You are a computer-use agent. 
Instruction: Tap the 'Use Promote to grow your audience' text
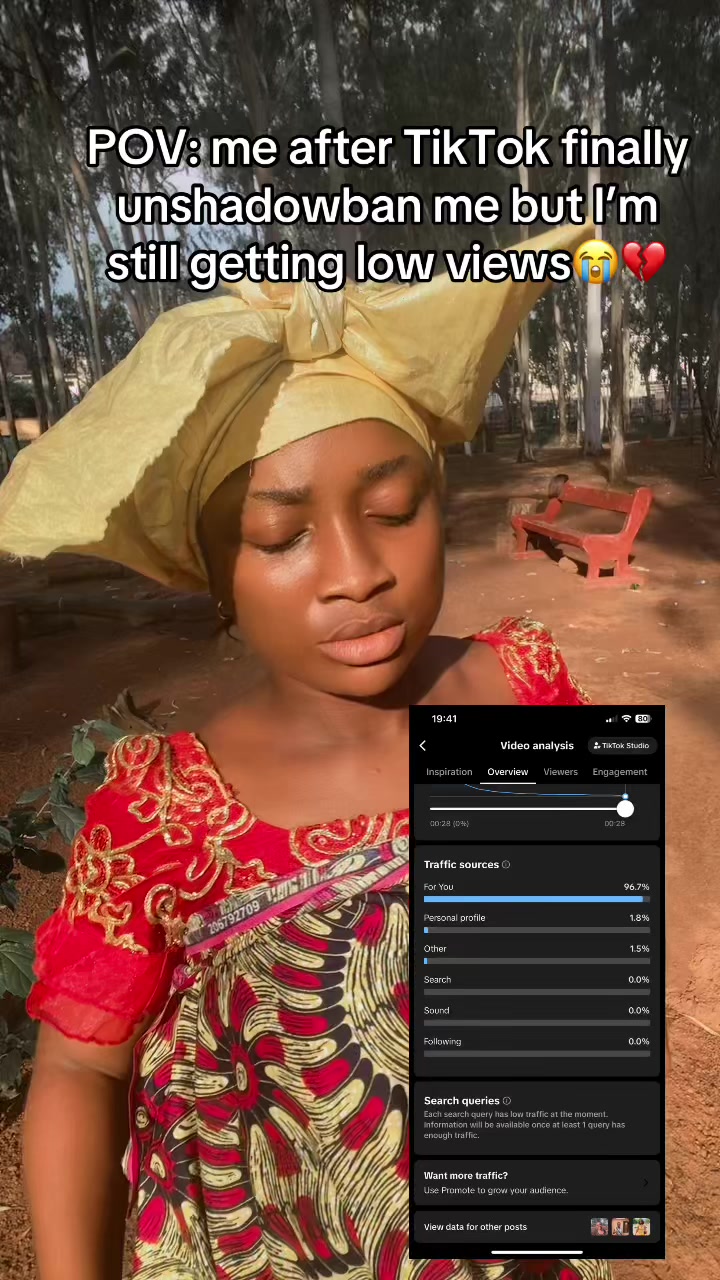click(x=496, y=1191)
